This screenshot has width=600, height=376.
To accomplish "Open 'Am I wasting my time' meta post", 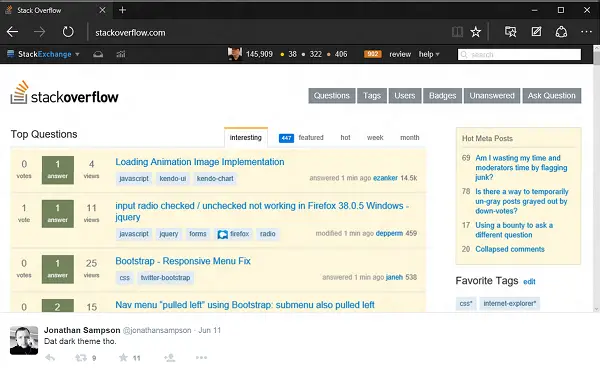I will [x=521, y=168].
